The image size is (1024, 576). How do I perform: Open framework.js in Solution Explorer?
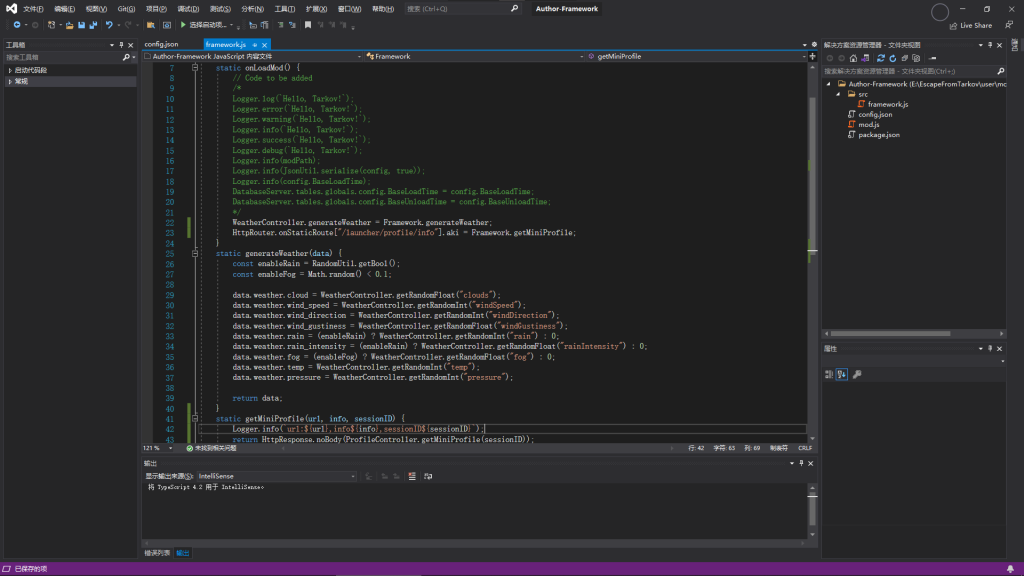[888, 104]
